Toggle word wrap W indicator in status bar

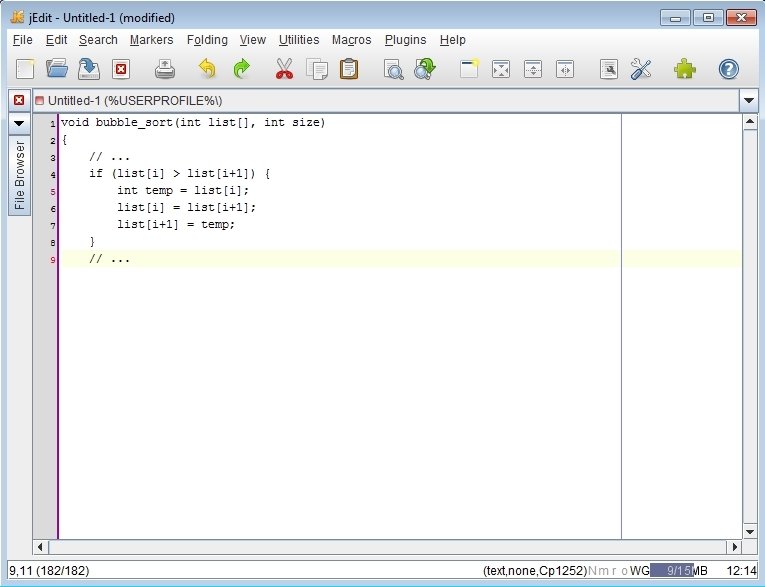point(636,570)
